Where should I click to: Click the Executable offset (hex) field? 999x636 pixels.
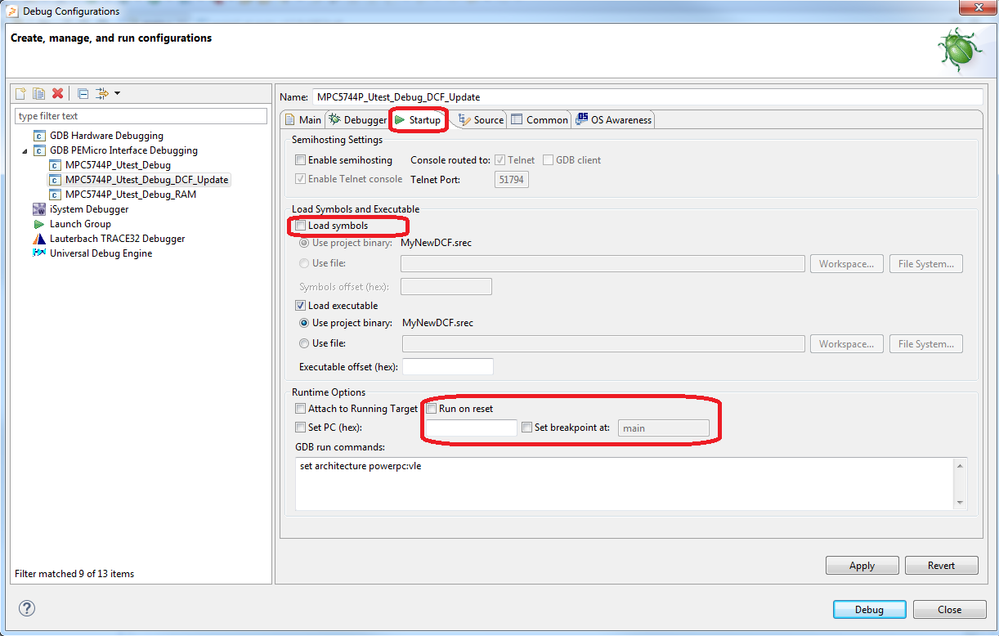click(448, 367)
